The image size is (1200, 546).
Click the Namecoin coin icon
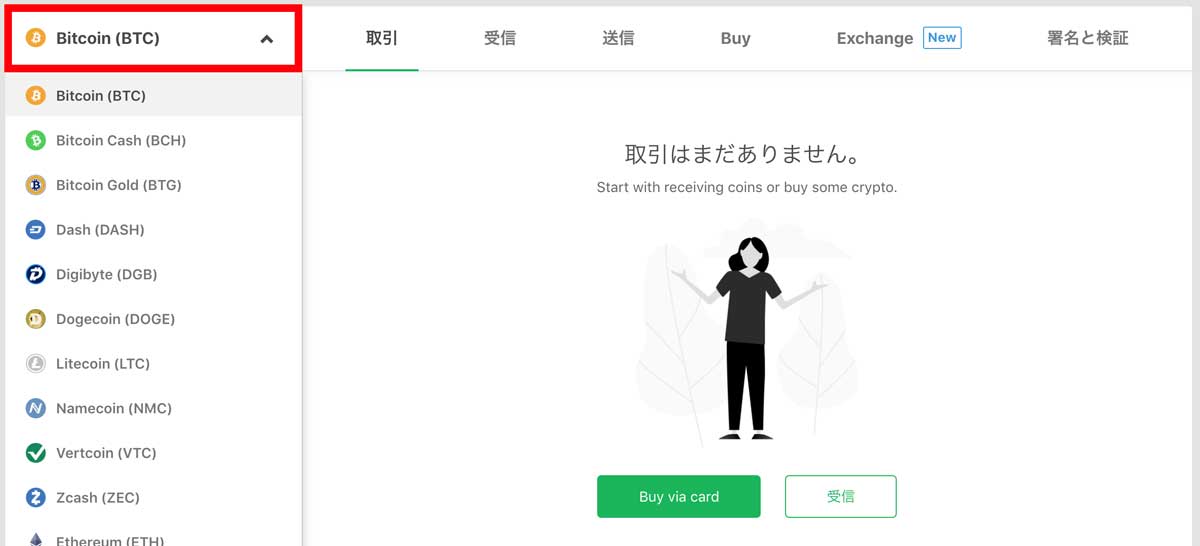coord(36,408)
